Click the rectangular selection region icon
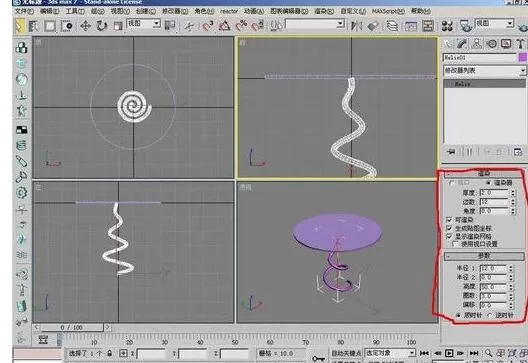This screenshot has width=528, height=363. click(x=50, y=26)
